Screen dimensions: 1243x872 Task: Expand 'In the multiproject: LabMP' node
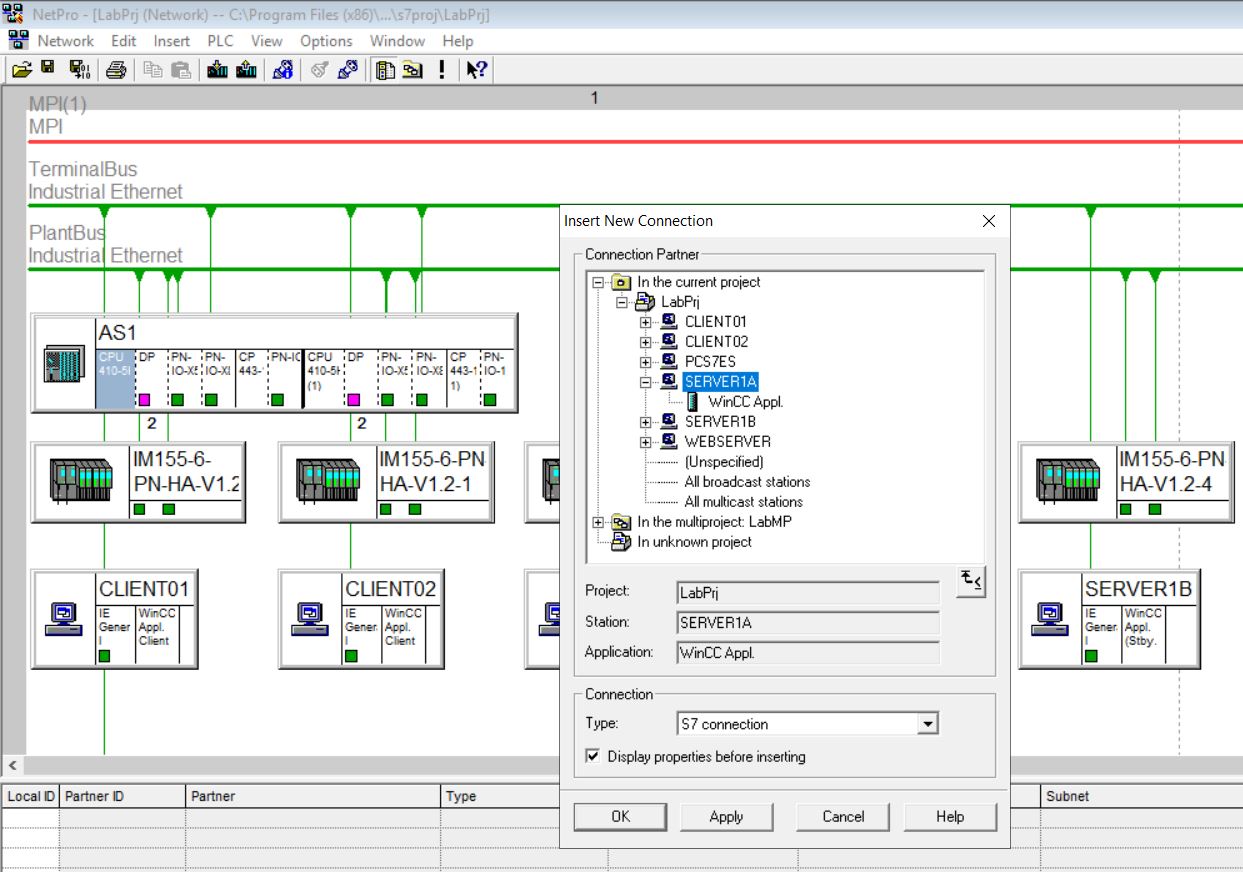click(x=599, y=522)
